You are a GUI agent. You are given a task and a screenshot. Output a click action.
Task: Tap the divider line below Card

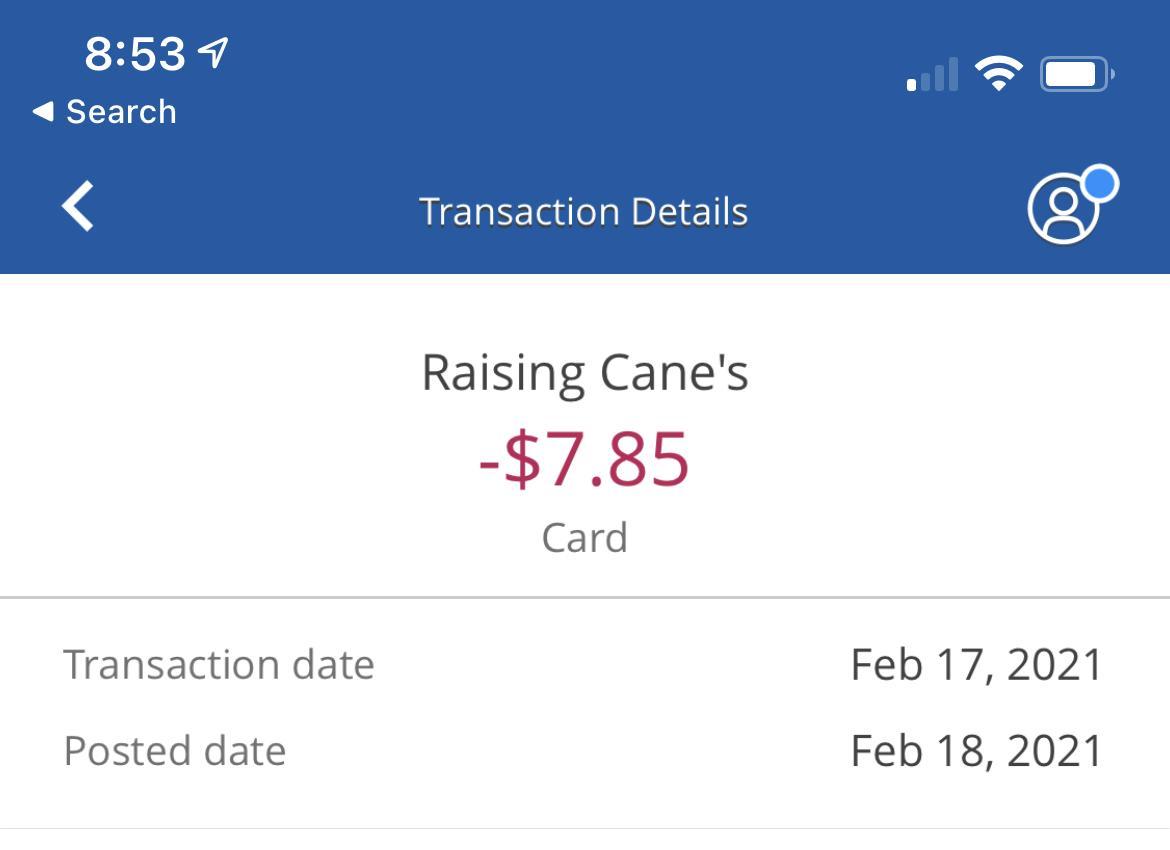pyautogui.click(x=585, y=598)
